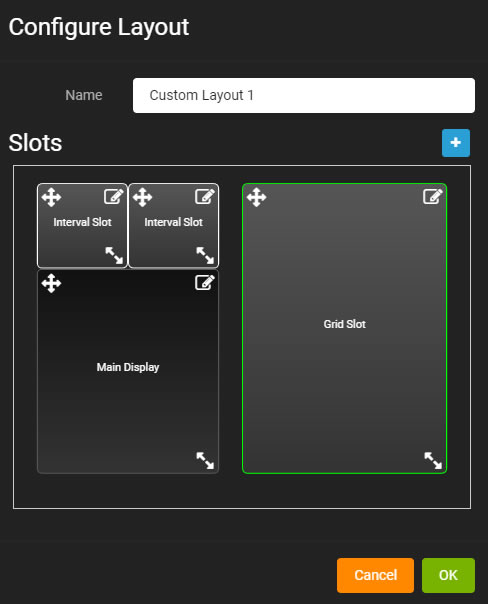Viewport: 488px width, 604px height.
Task: Click the move handle on the Grid Slot
Action: click(257, 197)
